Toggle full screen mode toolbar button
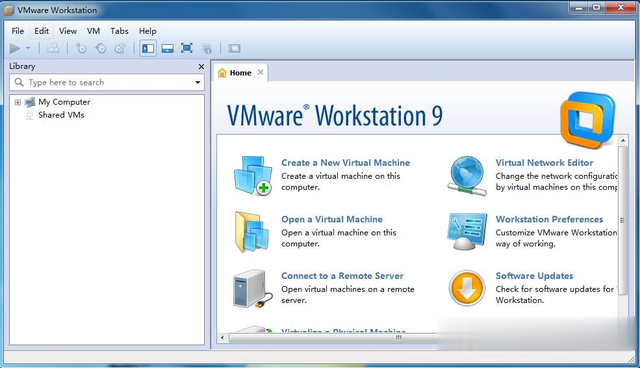Screen dimensions: 640x368 coord(187,49)
